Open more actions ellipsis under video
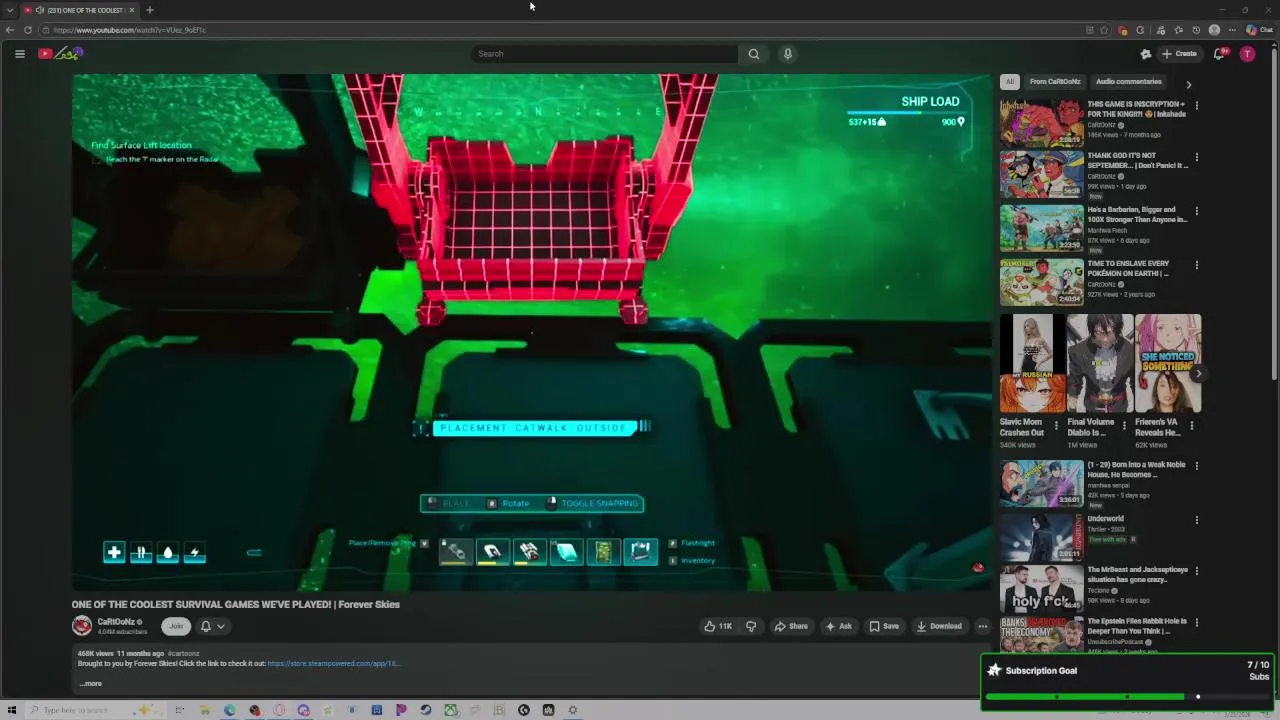This screenshot has height=720, width=1280. [982, 626]
